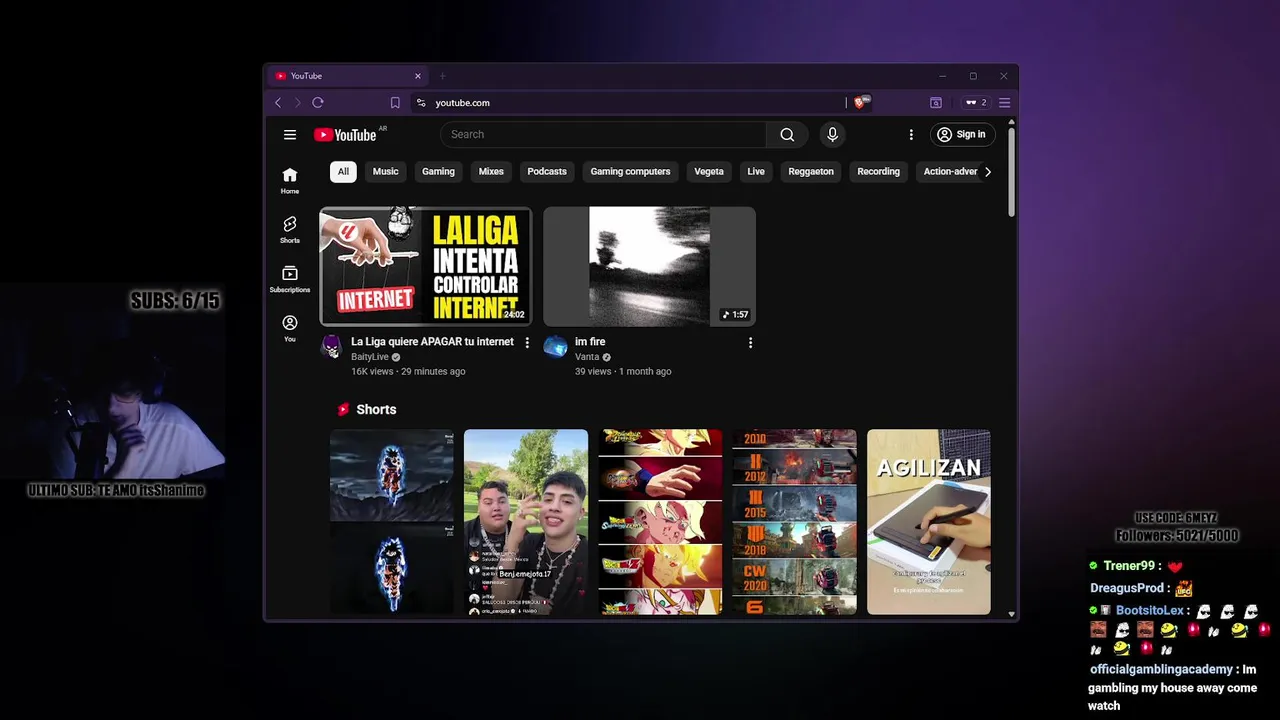This screenshot has width=1280, height=720.
Task: Close the YouTube tab
Action: (418, 76)
